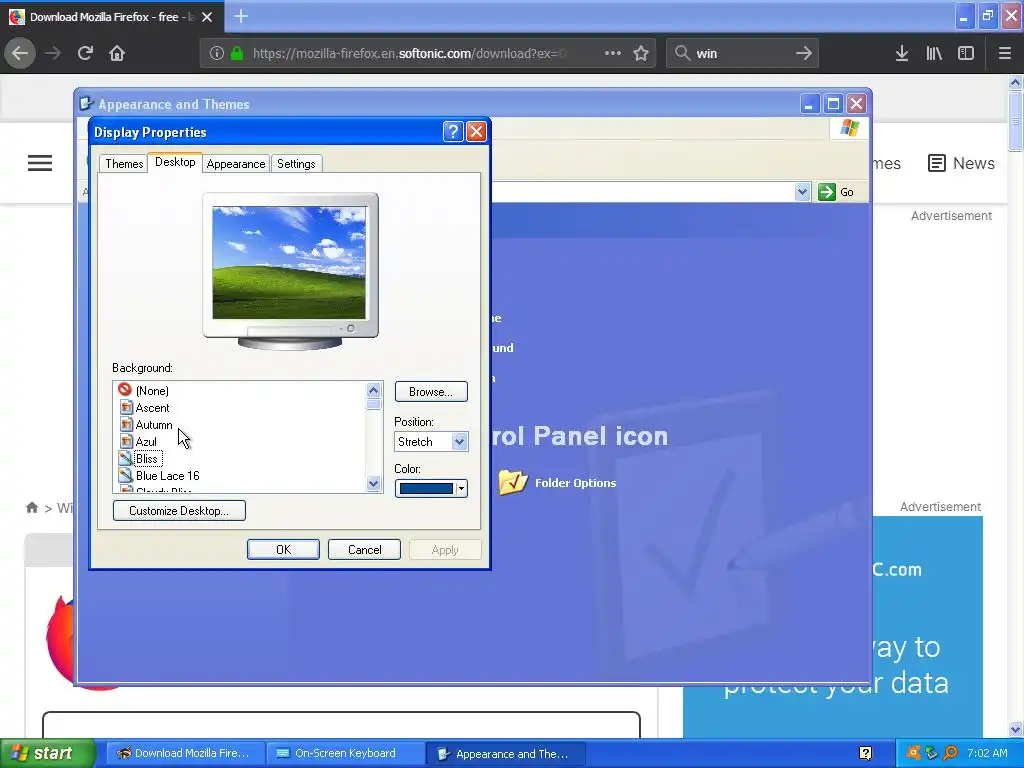The height and width of the screenshot is (768, 1024).
Task: Click the Browse... button
Action: coord(431,392)
